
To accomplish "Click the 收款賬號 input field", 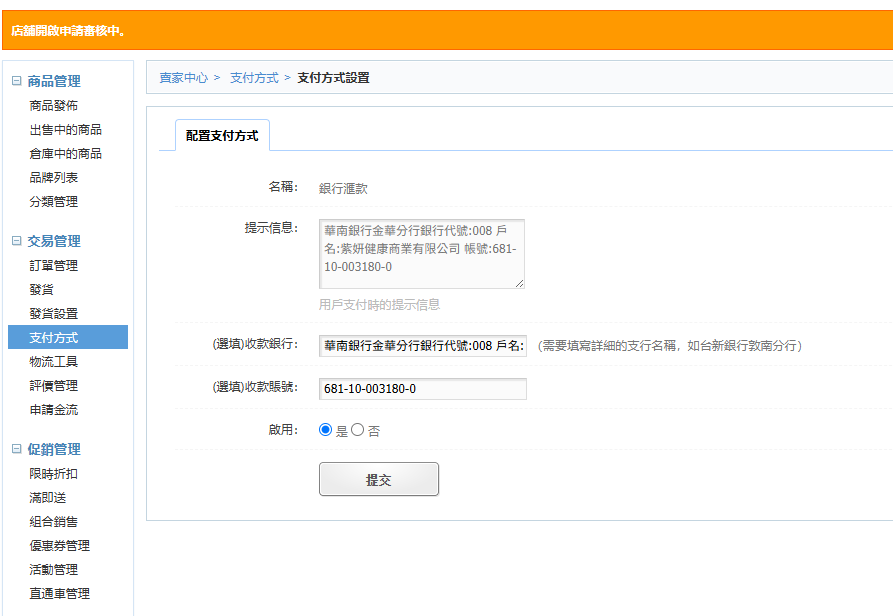I will (x=422, y=389).
